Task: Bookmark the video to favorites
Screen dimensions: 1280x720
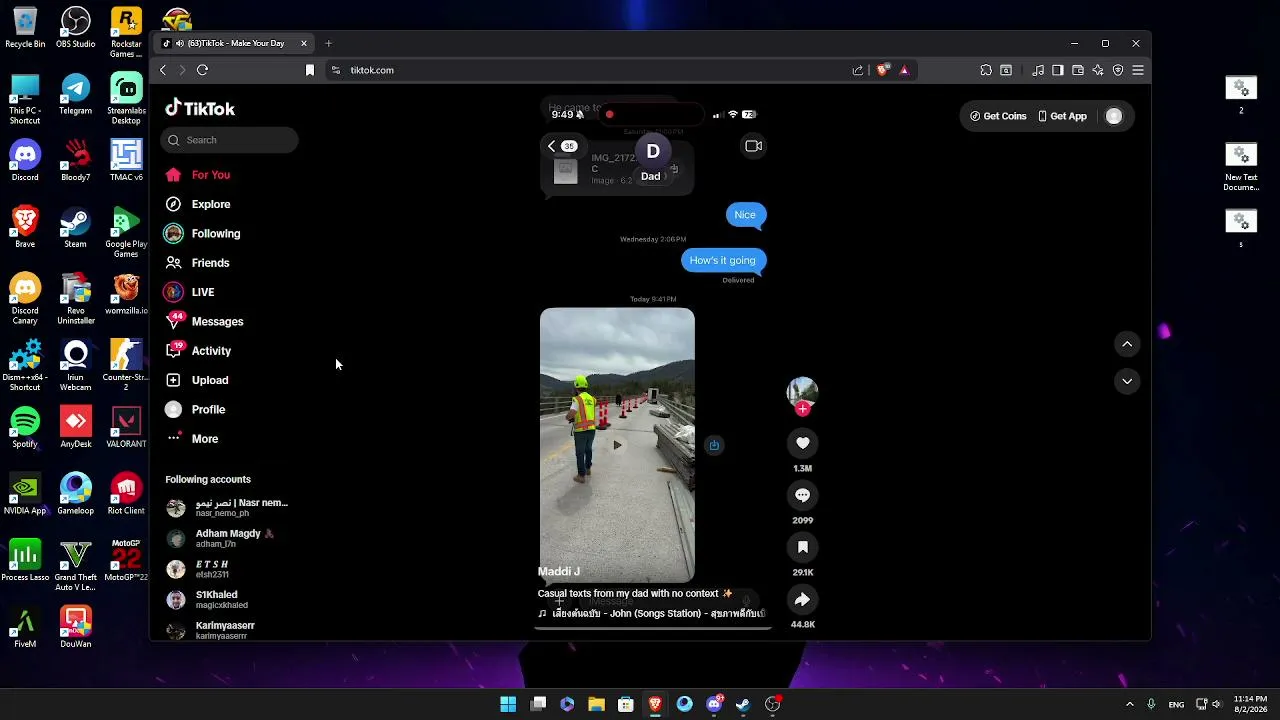Action: (802, 547)
